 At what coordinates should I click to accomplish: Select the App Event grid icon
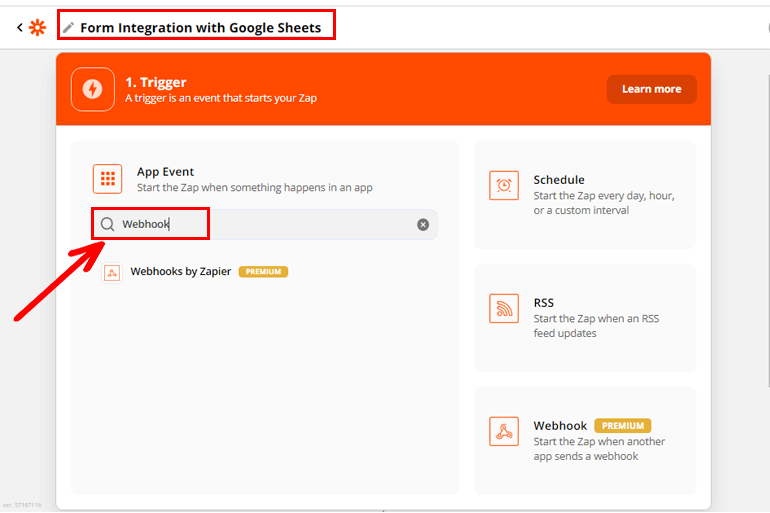coord(108,179)
